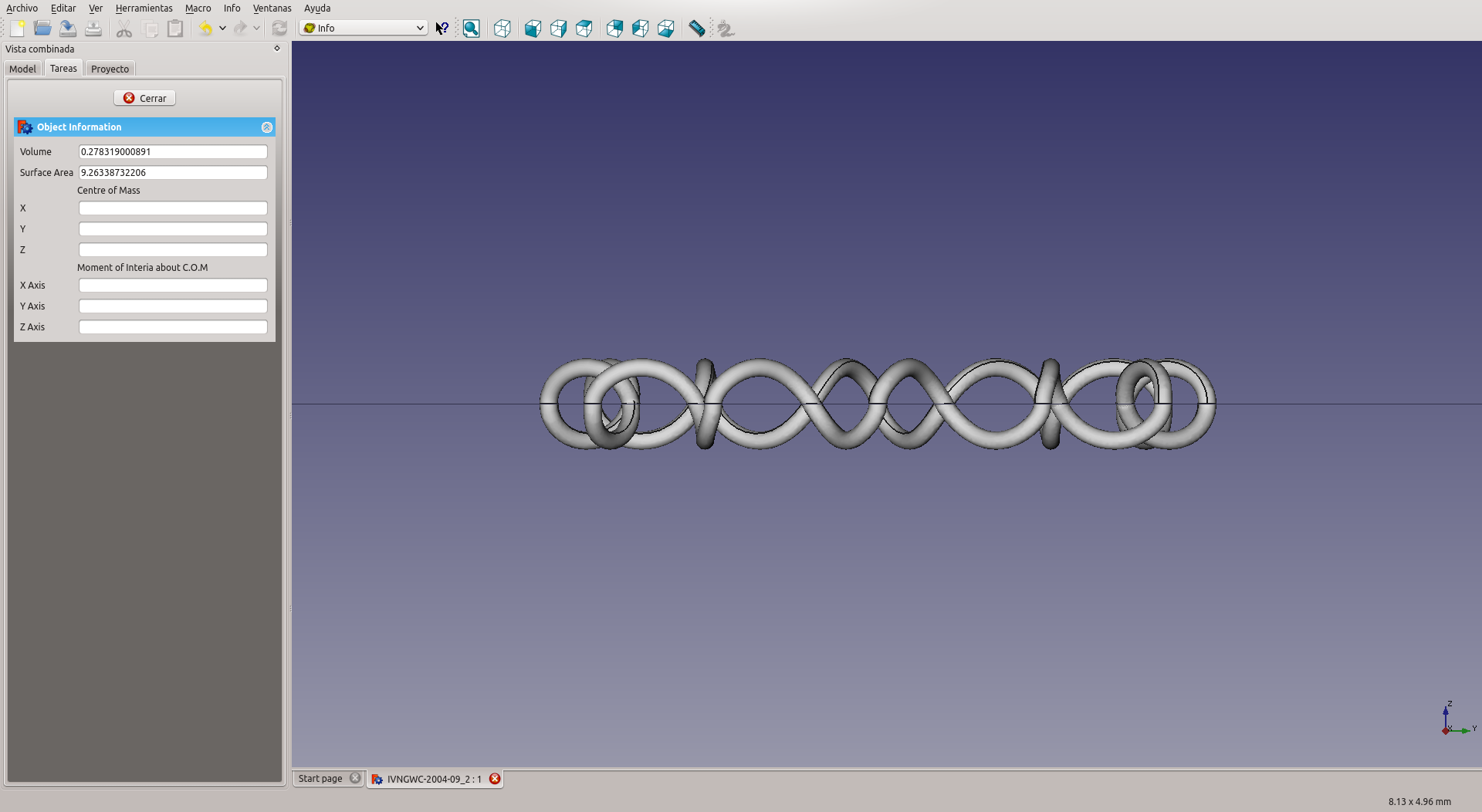The image size is (1482, 812).
Task: Open the Info workbench selector
Action: [x=364, y=28]
